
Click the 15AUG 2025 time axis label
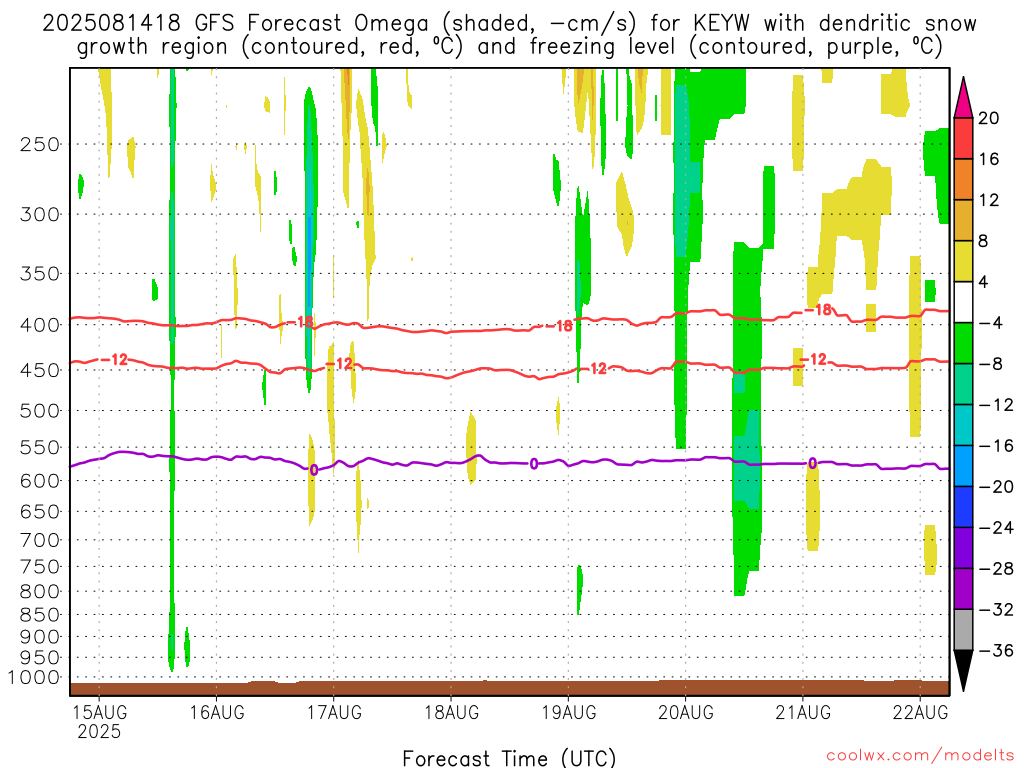point(99,721)
